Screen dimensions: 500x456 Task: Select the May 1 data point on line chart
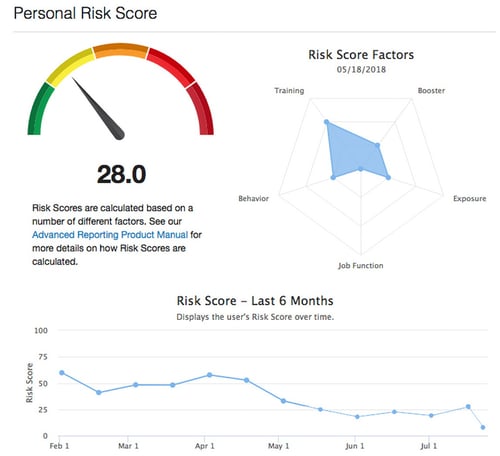click(283, 401)
